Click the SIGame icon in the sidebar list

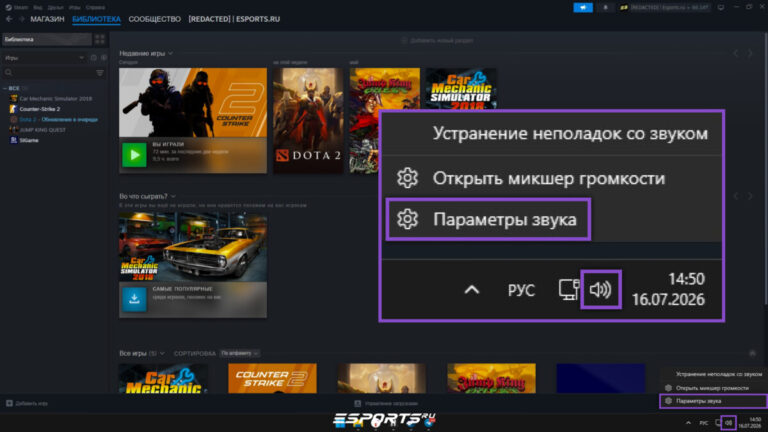point(14,140)
